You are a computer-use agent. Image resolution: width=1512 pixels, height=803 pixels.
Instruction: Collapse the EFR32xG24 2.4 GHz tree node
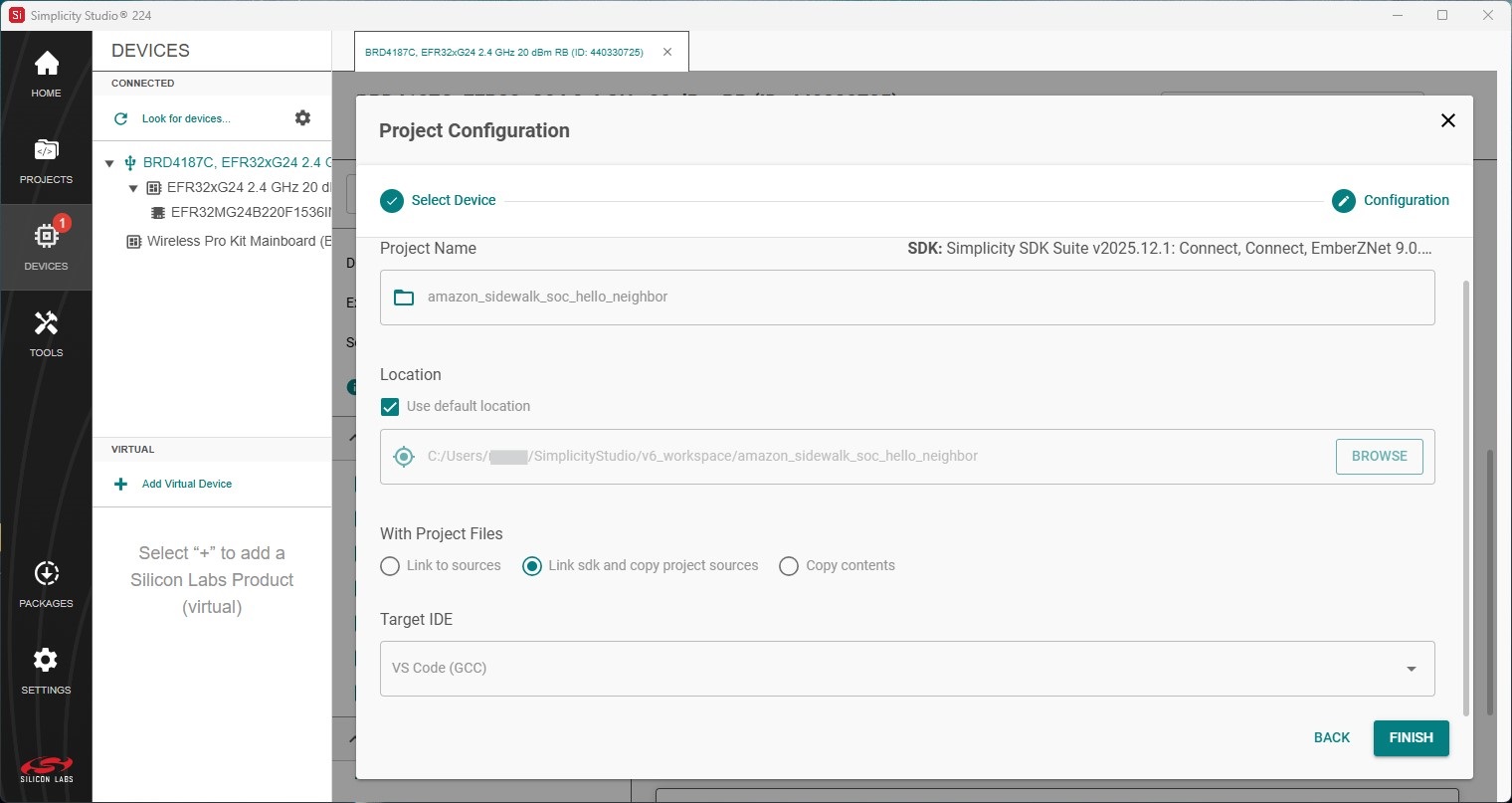click(x=133, y=188)
